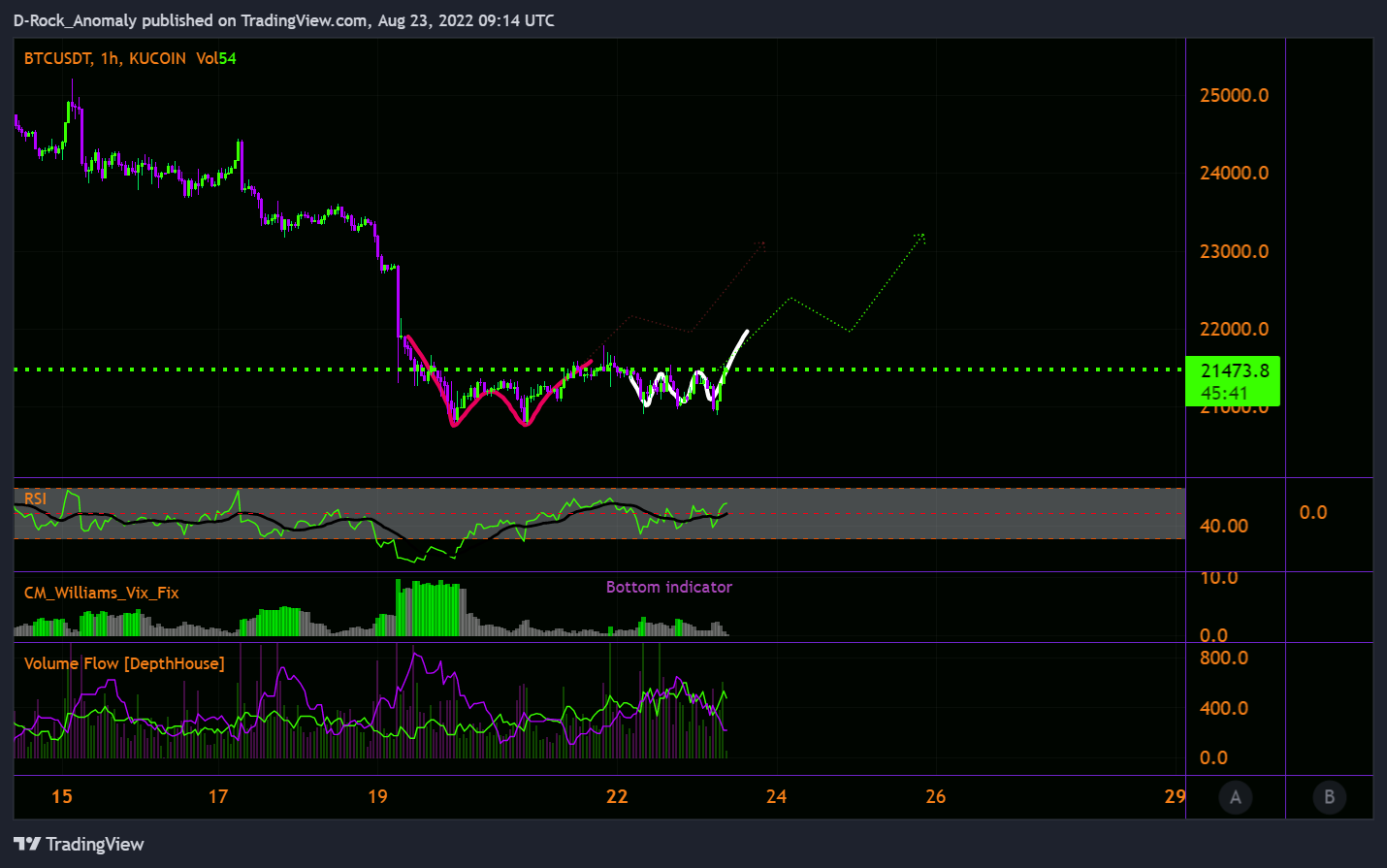
Task: Click the 400.0 Volume Flow axis value
Action: pyautogui.click(x=1224, y=708)
